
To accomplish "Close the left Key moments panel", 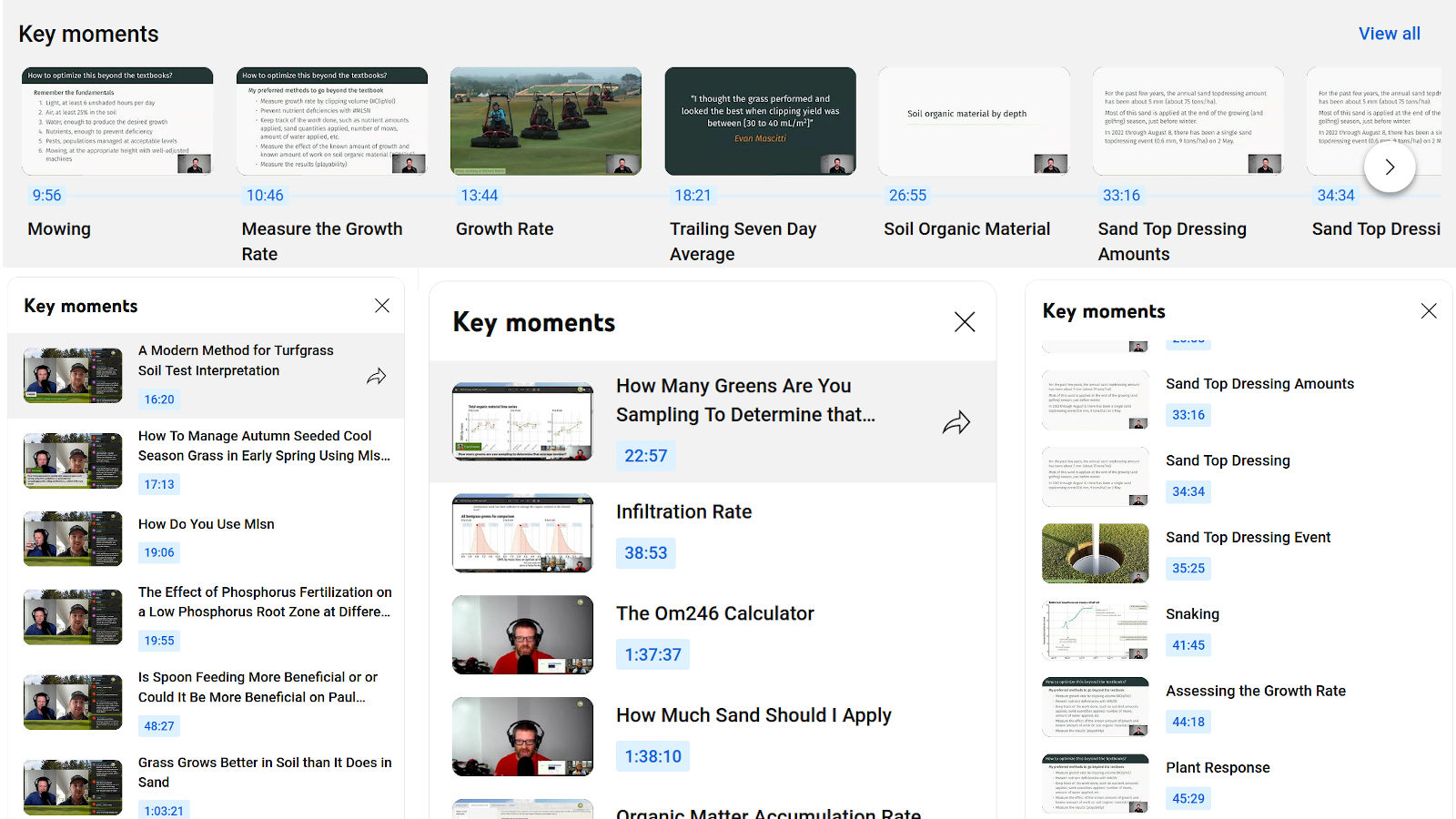I will 382,306.
